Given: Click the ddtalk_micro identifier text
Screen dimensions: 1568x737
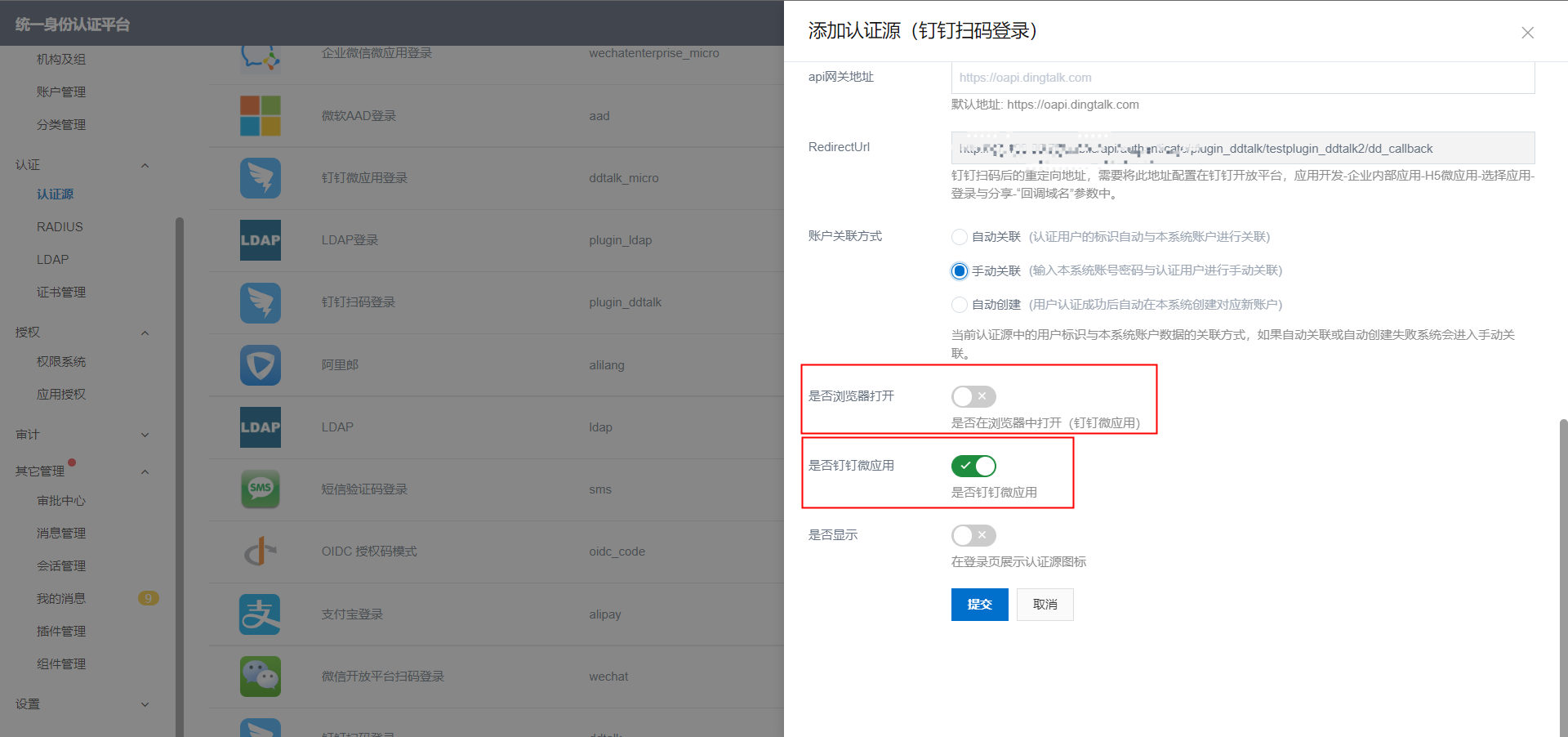Looking at the screenshot, I should click(x=624, y=178).
